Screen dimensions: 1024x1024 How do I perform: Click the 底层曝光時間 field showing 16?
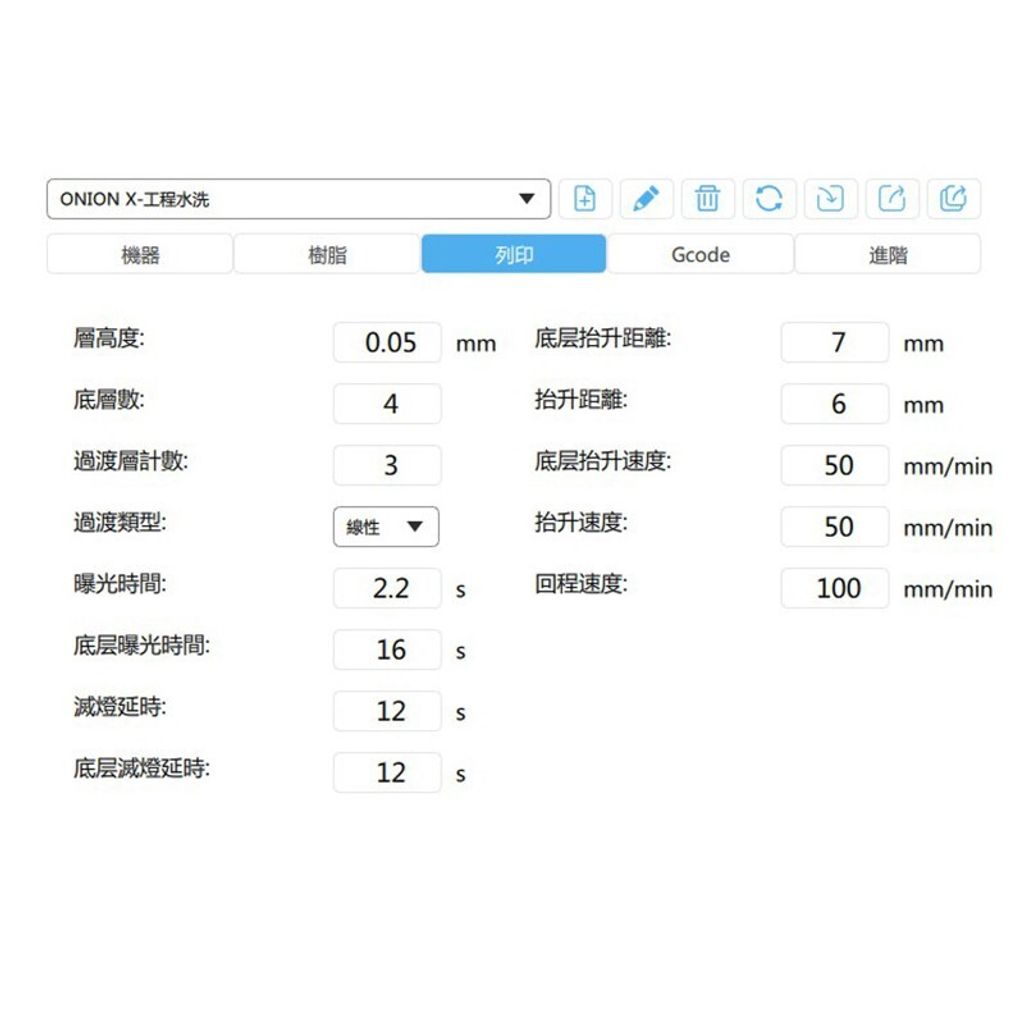click(x=387, y=649)
